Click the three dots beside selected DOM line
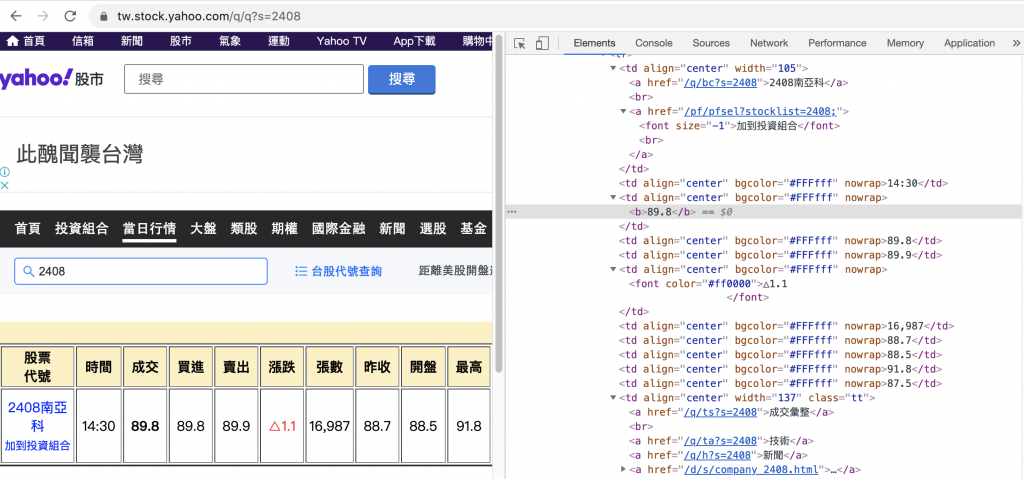The height and width of the screenshot is (479, 1024). (x=512, y=212)
